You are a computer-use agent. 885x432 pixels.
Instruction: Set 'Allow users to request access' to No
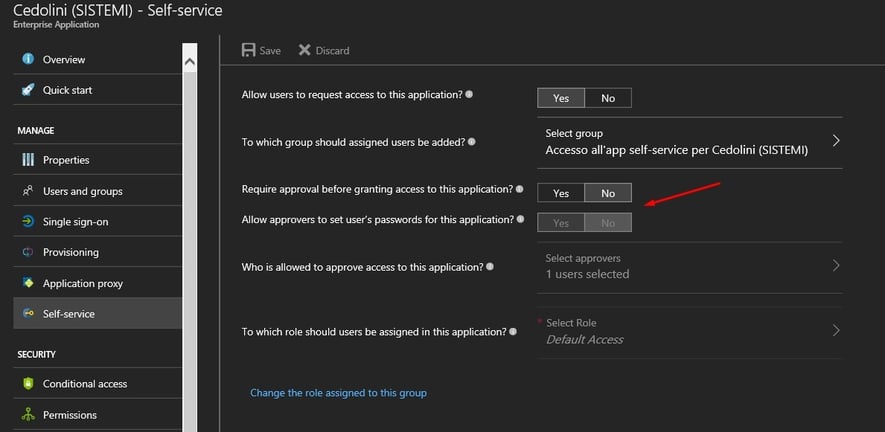point(608,98)
